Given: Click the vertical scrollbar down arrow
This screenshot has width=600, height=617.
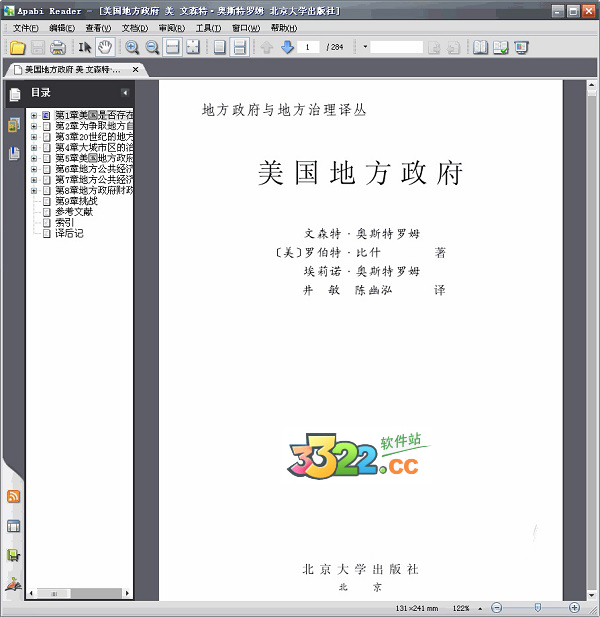Looking at the screenshot, I should (x=591, y=595).
